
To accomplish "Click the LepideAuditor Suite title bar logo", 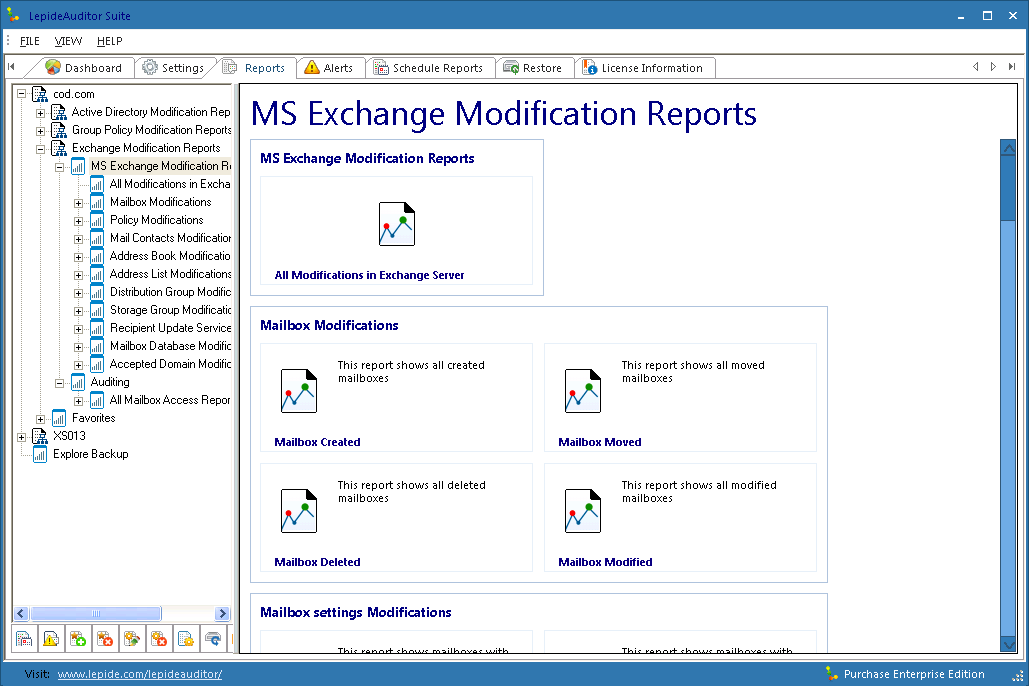I will (13, 14).
